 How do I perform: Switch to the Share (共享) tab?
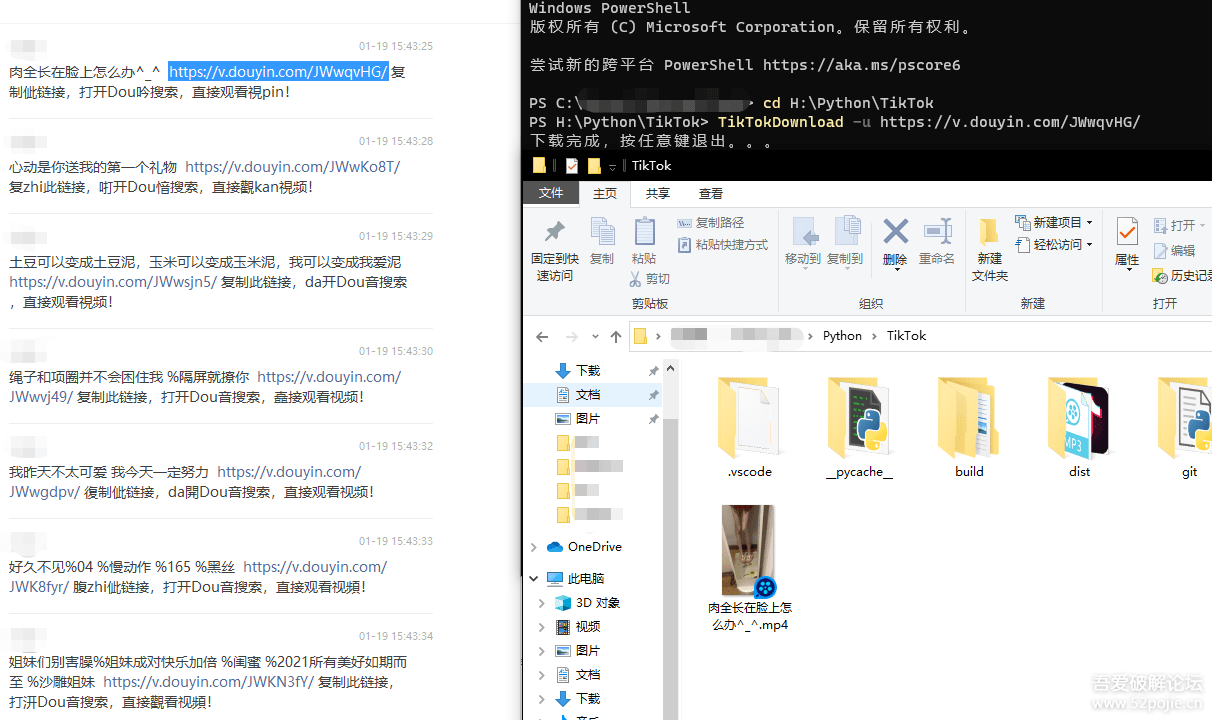tap(657, 194)
